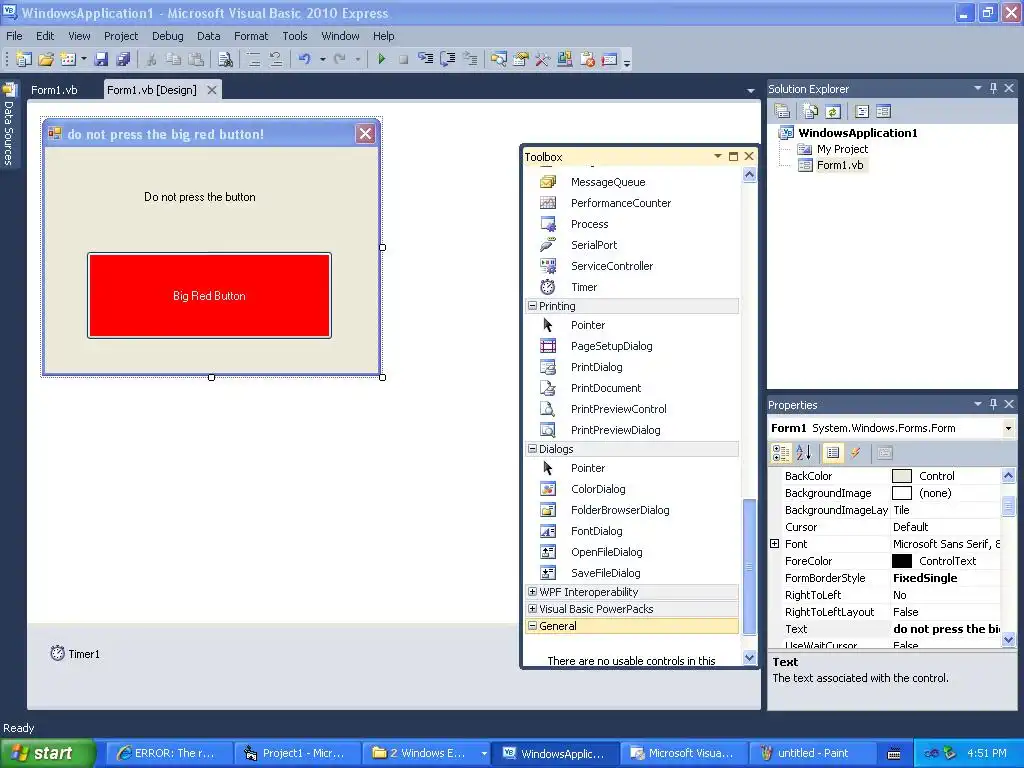The width and height of the screenshot is (1024, 768).
Task: Open the Debug menu
Action: pyautogui.click(x=167, y=36)
